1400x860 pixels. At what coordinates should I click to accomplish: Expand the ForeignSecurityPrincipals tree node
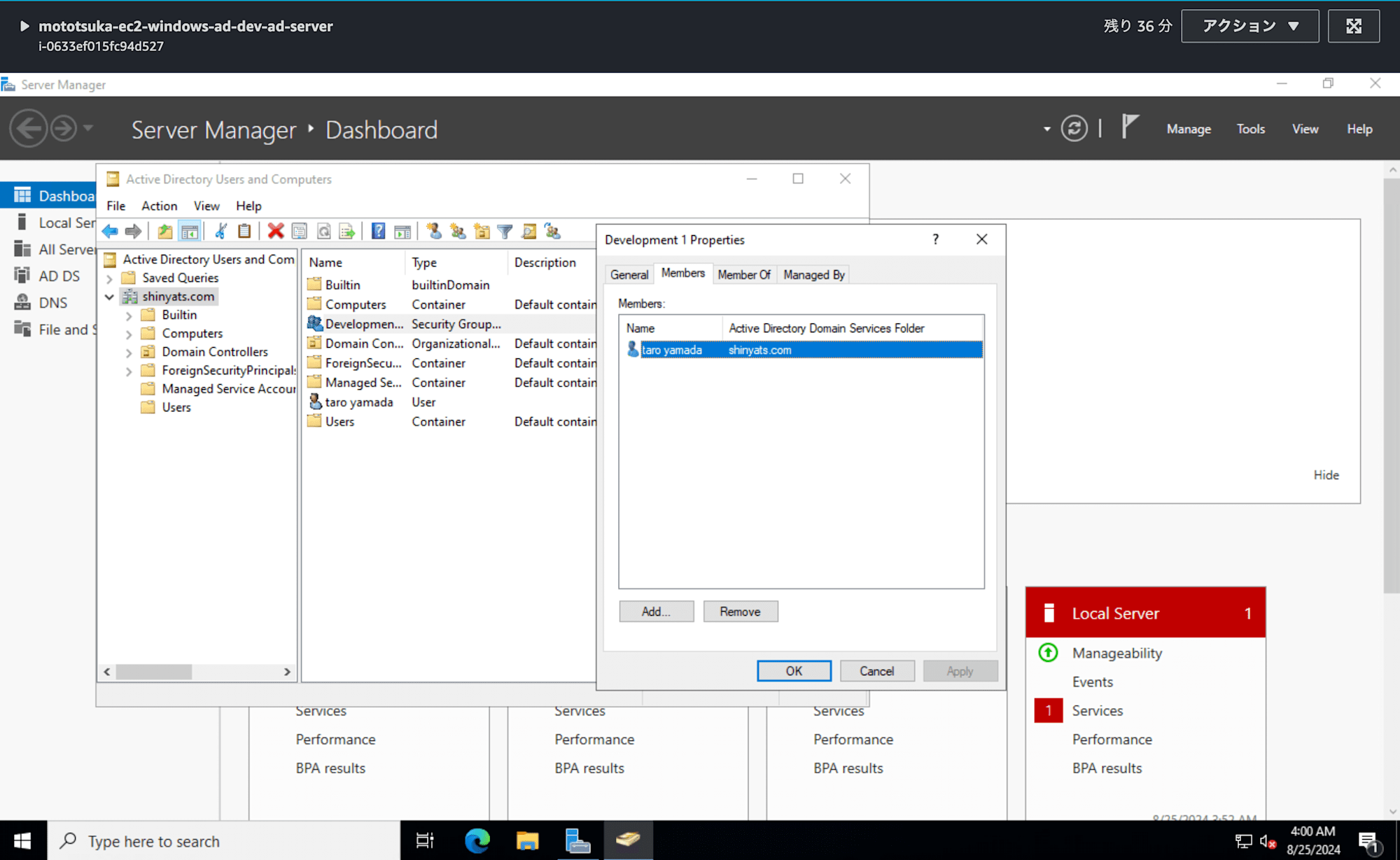coord(129,372)
